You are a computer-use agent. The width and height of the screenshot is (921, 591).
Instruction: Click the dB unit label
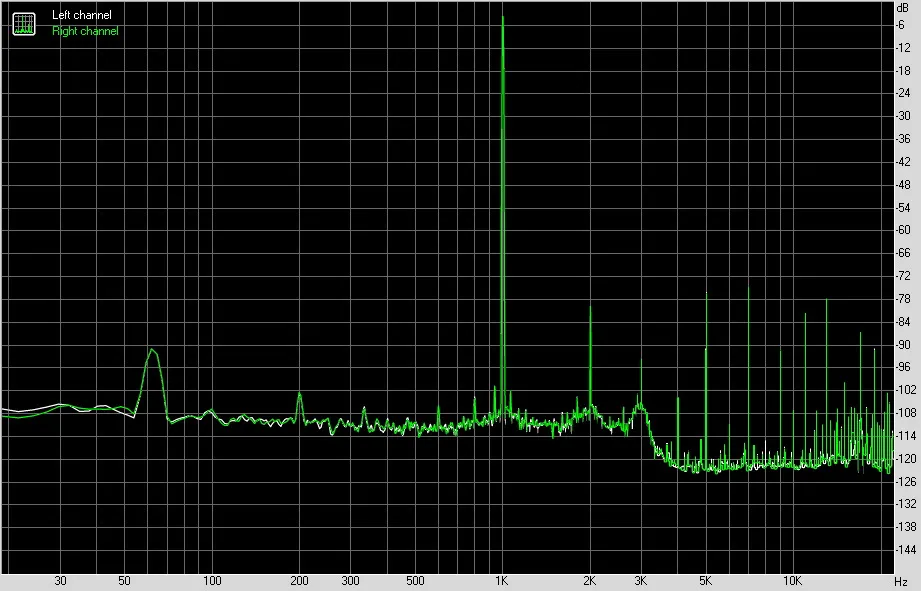pyautogui.click(x=903, y=8)
